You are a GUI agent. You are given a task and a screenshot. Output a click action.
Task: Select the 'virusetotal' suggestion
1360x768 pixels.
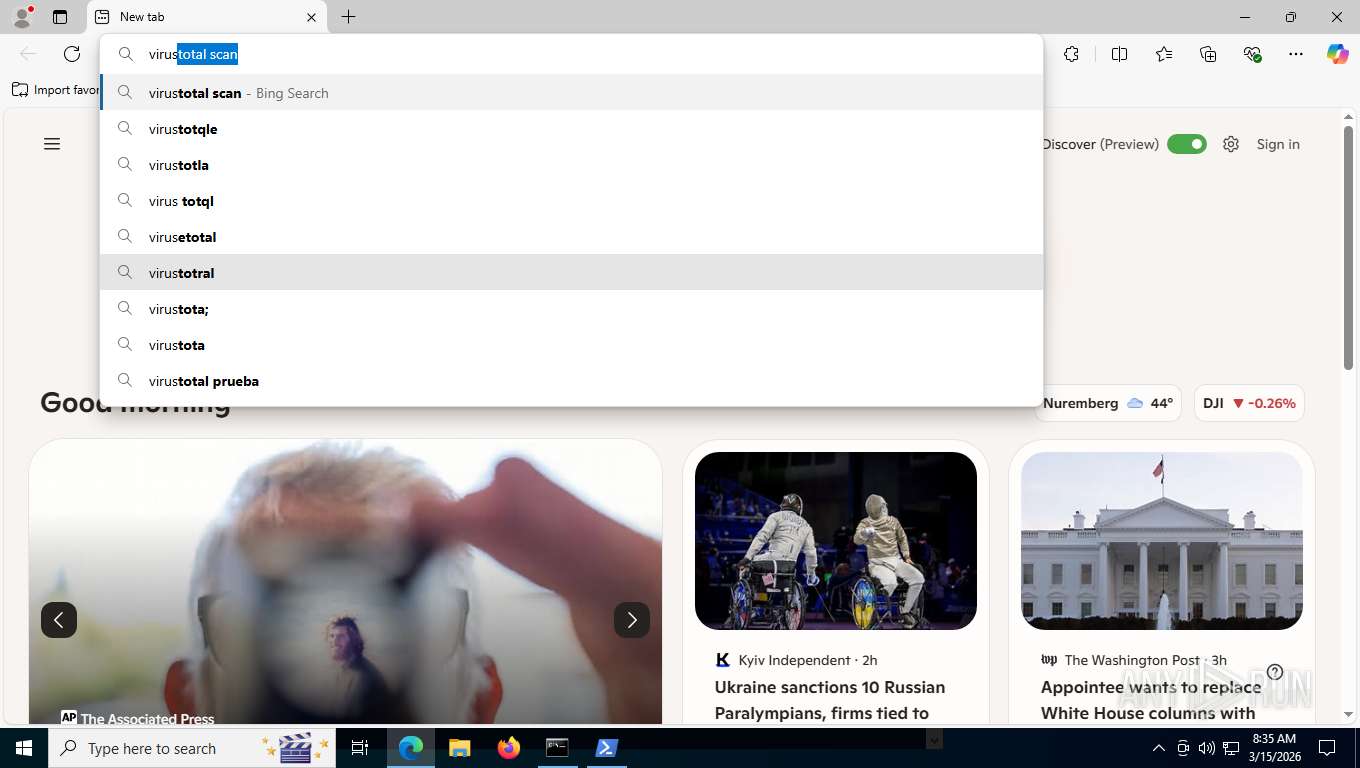(x=571, y=237)
